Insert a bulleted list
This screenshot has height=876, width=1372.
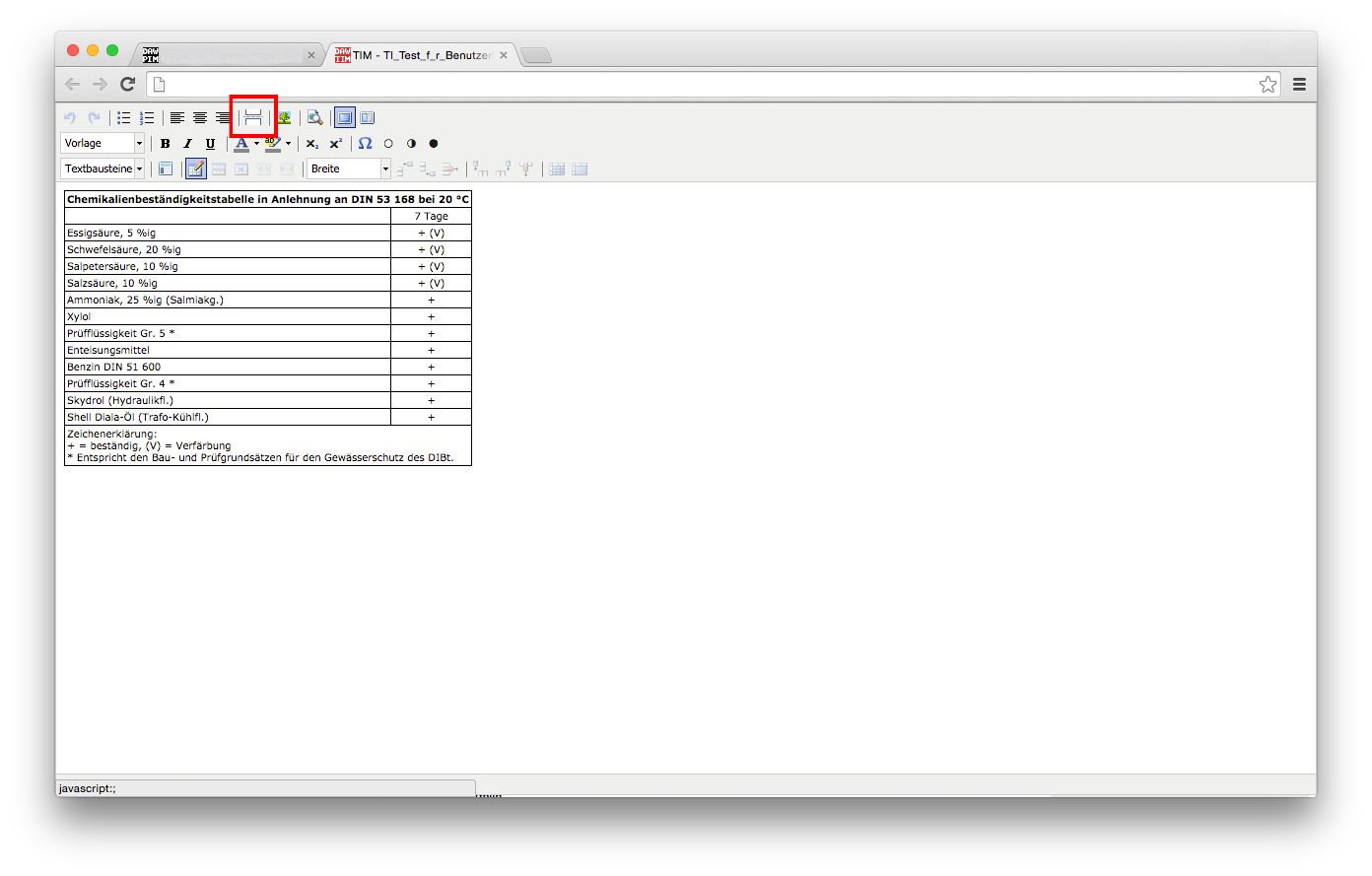tap(124, 118)
